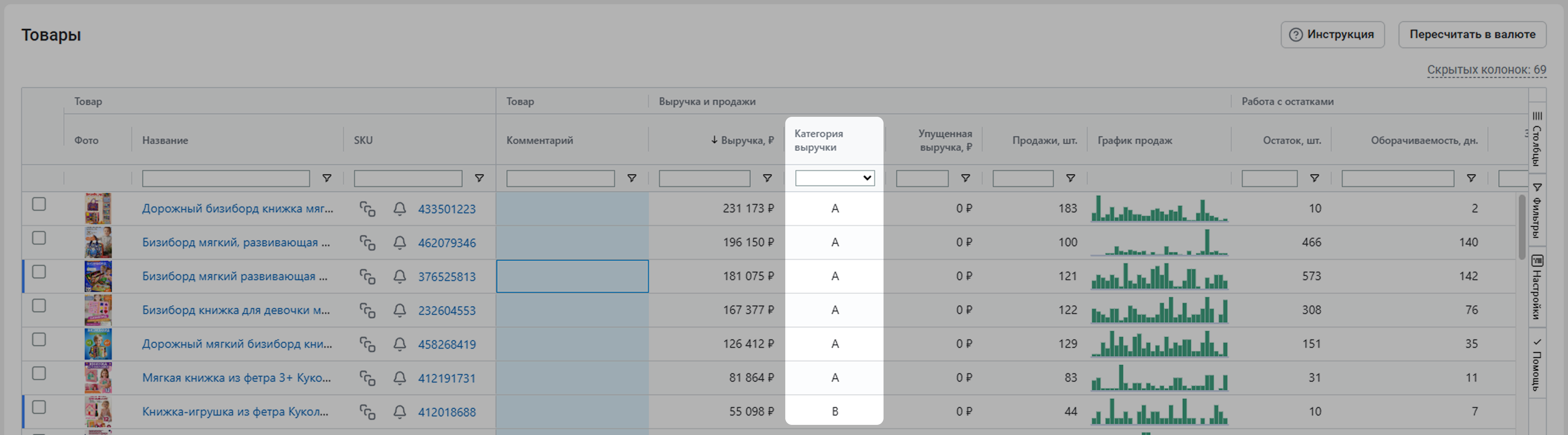Click the filter funnel for Продажи, шт. column
Viewport: 1568px width, 435px height.
click(x=1070, y=178)
